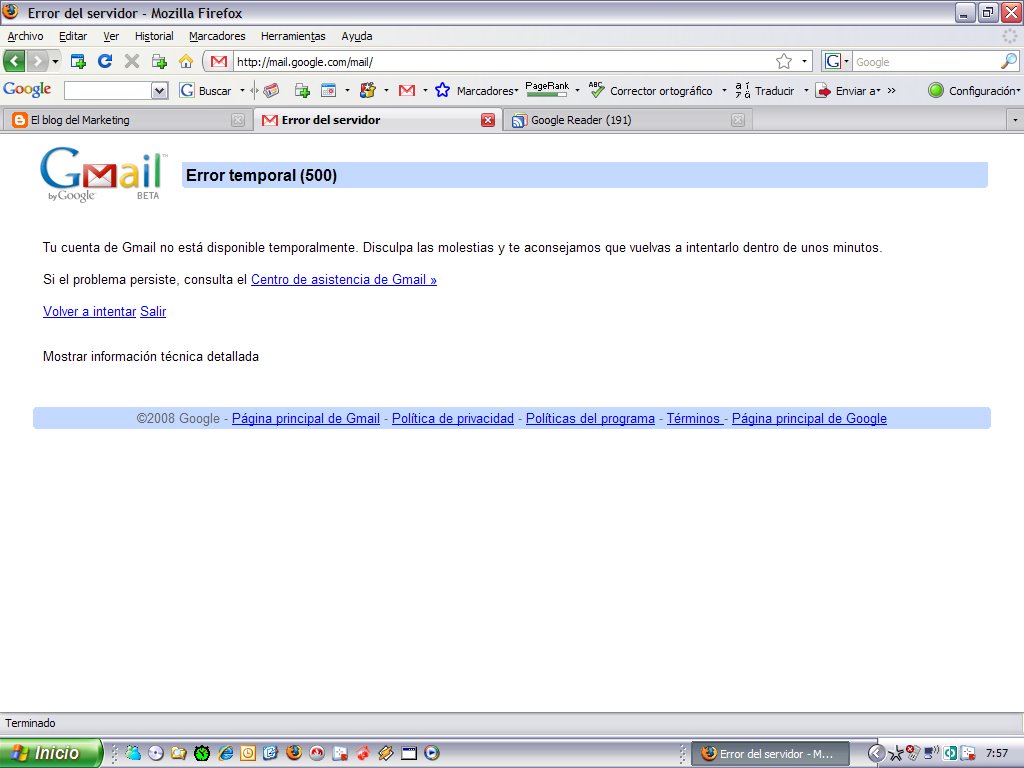Close the Error del servidor tab
Viewport: 1024px width, 768px height.
[x=488, y=120]
